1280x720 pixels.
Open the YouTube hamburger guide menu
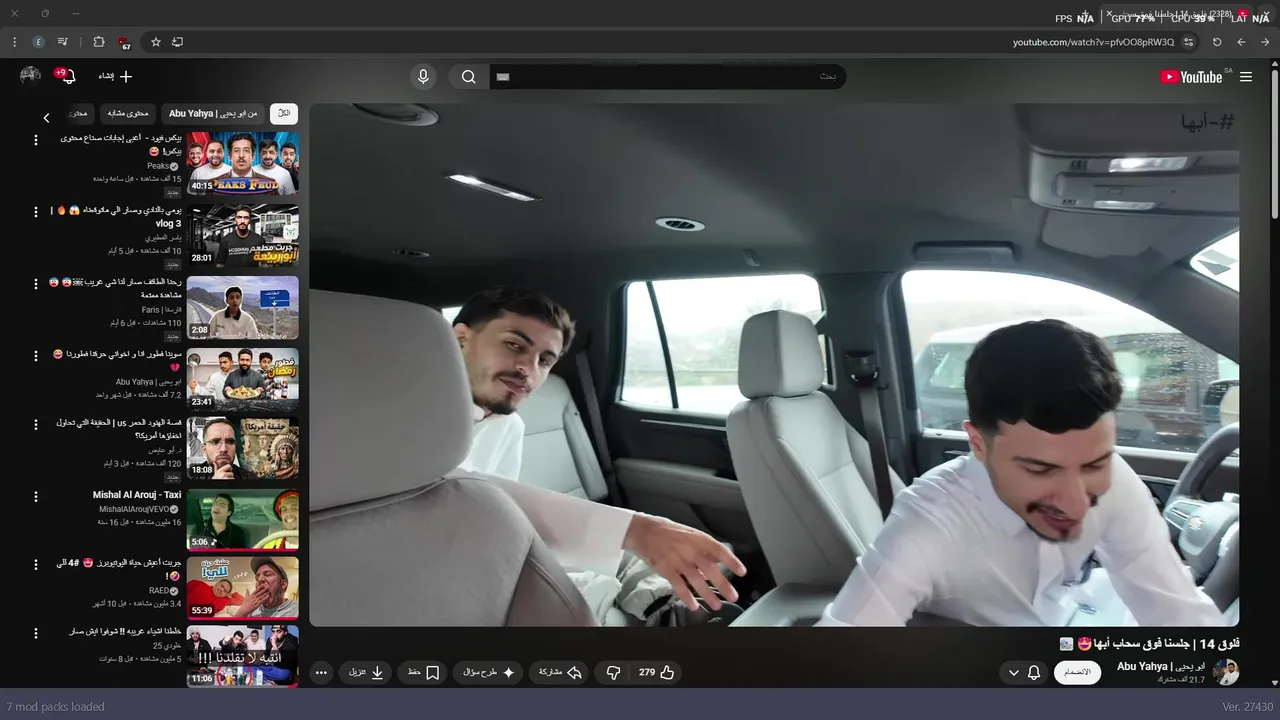[1246, 77]
